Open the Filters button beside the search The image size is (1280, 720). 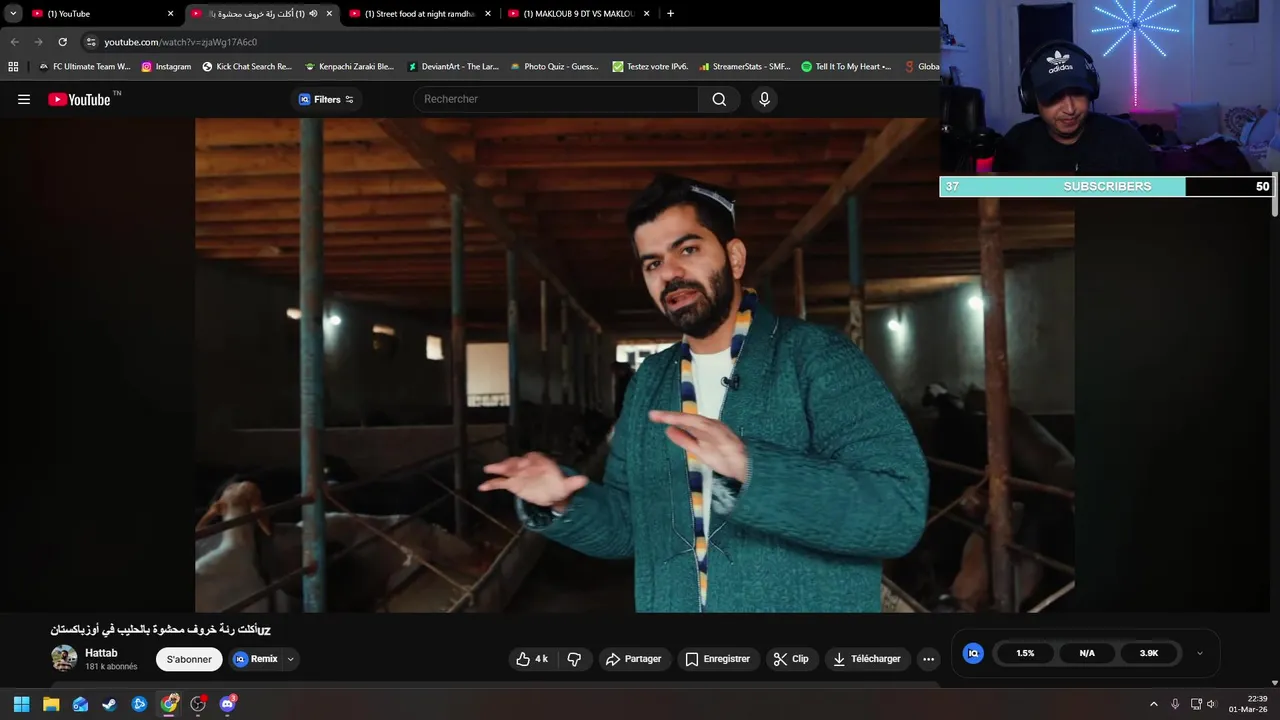pyautogui.click(x=327, y=99)
